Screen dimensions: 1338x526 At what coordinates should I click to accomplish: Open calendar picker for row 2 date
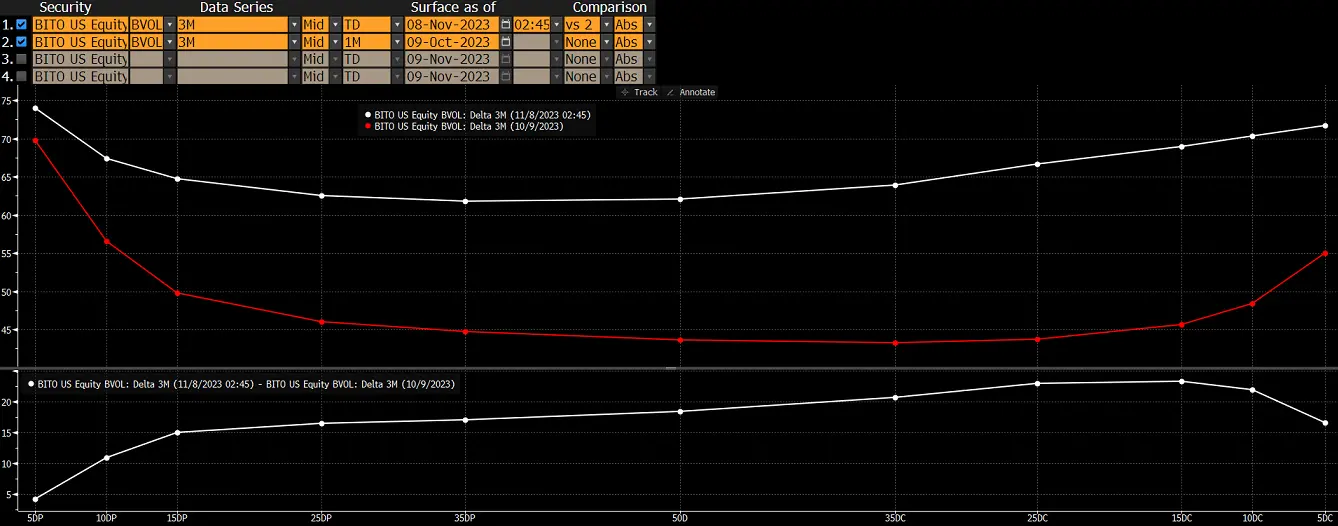tap(506, 41)
